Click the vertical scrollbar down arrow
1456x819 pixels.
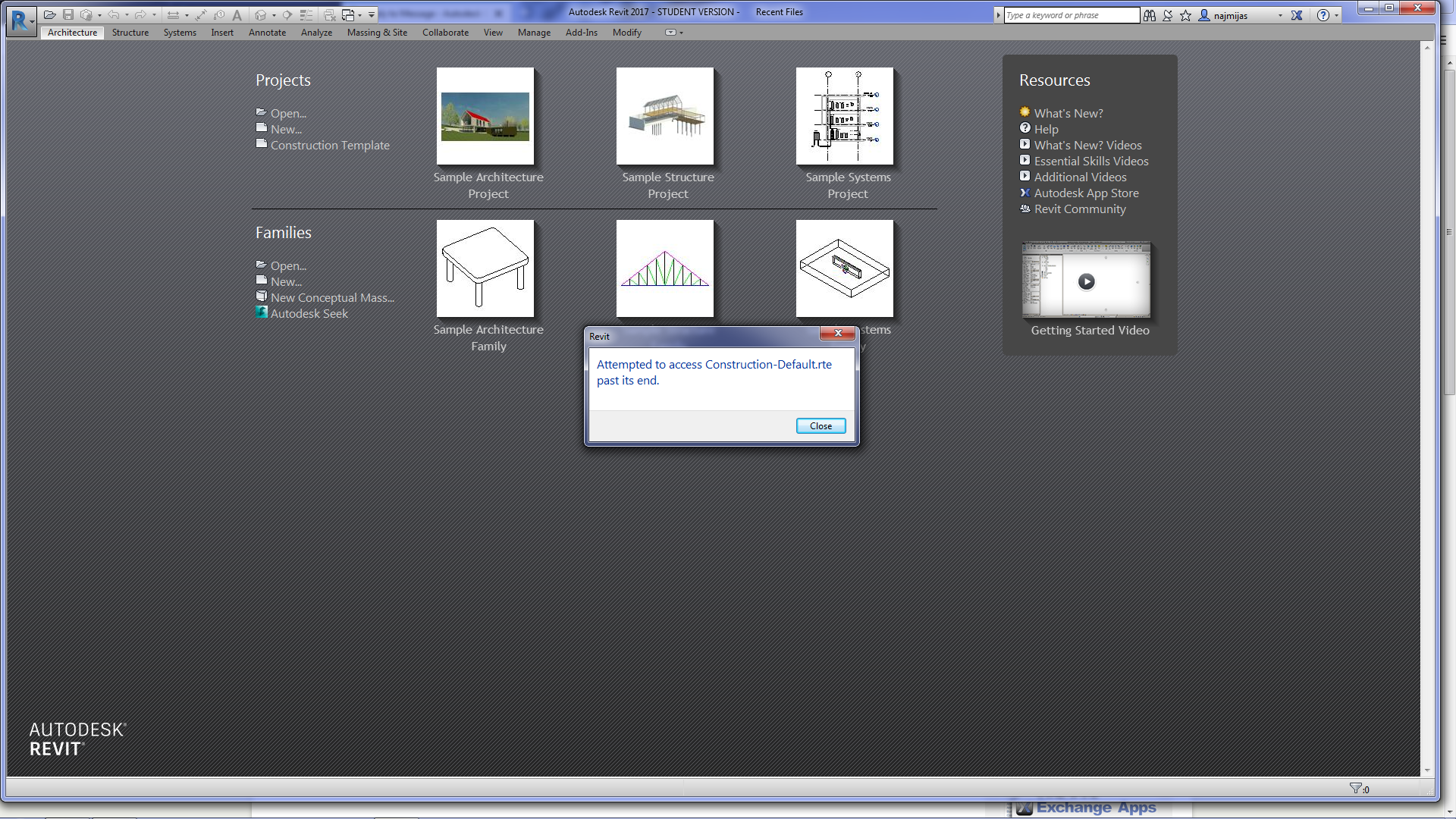pyautogui.click(x=1427, y=770)
